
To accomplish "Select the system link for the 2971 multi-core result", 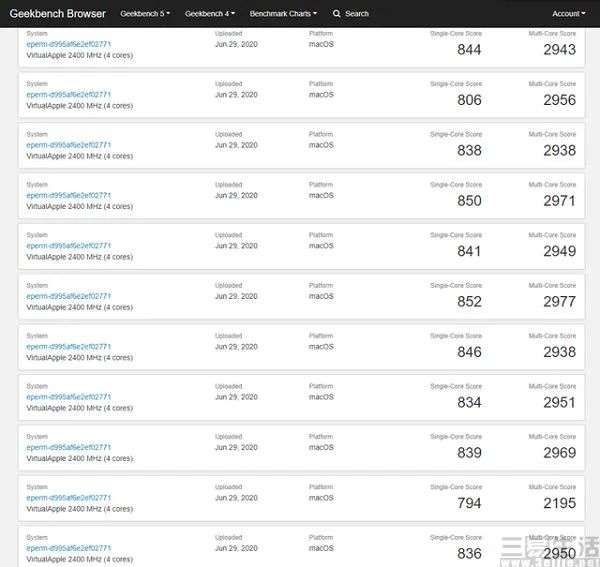I will coord(68,195).
